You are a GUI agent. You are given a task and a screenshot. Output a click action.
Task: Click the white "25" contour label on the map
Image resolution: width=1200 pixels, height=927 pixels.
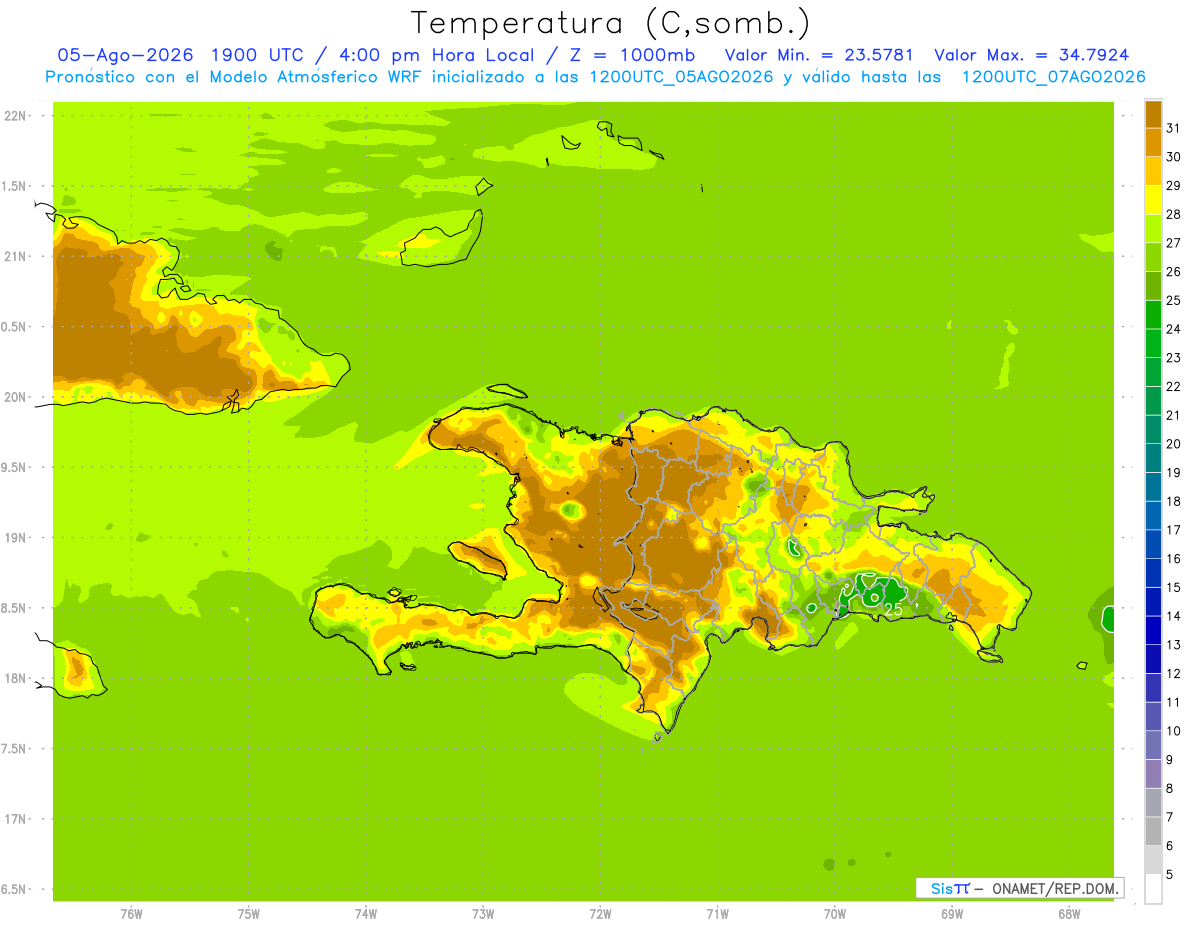click(894, 609)
